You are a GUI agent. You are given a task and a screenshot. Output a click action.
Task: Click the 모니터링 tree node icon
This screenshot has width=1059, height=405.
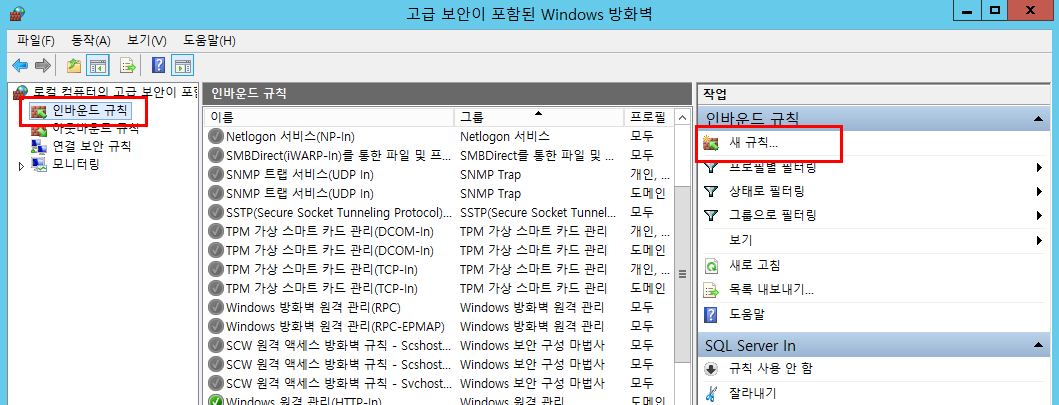[x=39, y=164]
